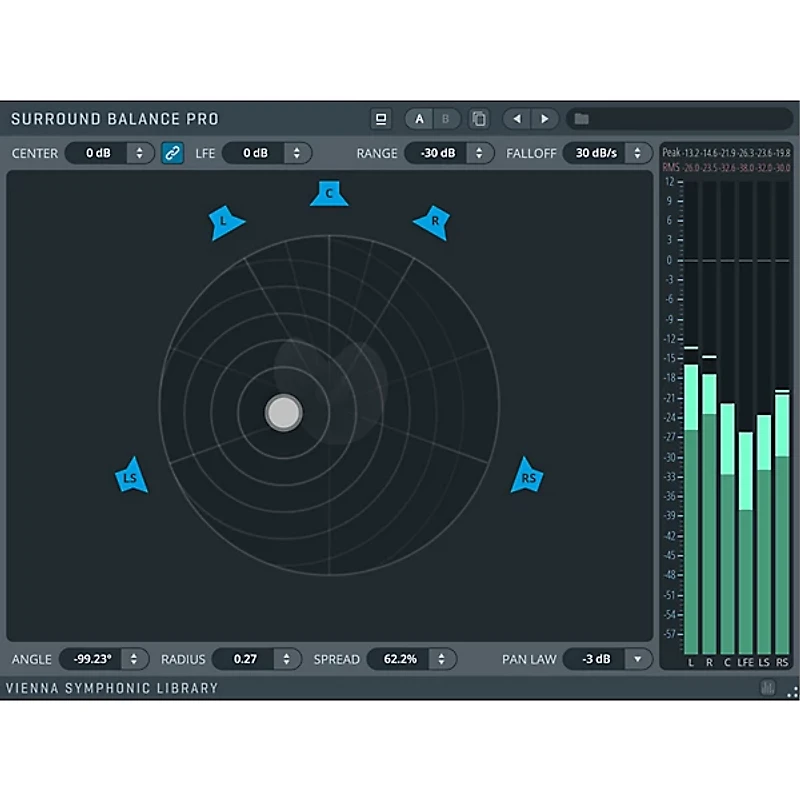Click the RMS readout values
Viewport: 800px width, 800px height.
(x=736, y=168)
